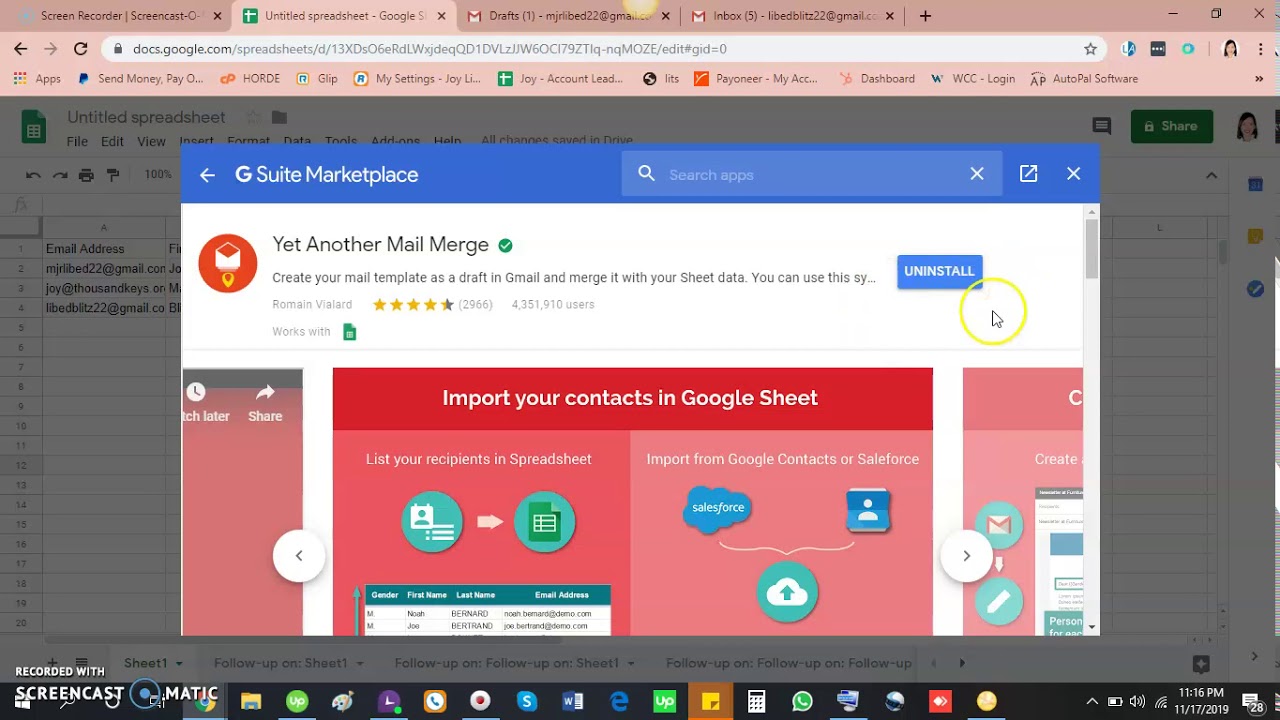Click Undo in Sheets toolbar

34,175
